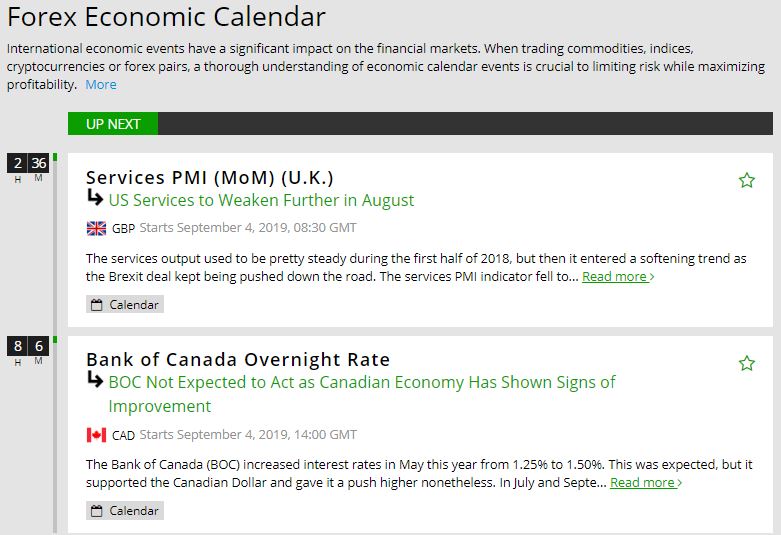This screenshot has width=781, height=535.
Task: Click the More link in the intro
Action: pos(101,85)
